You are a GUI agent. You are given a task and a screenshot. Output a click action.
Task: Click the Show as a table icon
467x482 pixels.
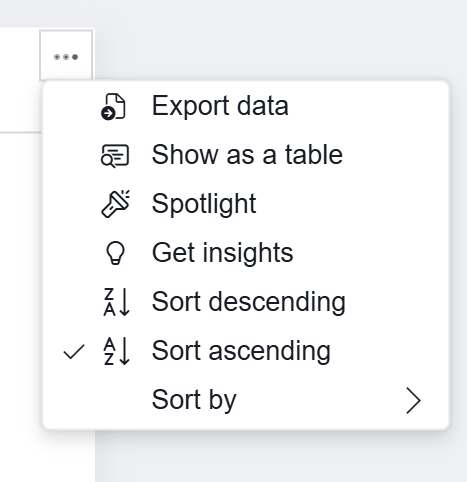115,155
